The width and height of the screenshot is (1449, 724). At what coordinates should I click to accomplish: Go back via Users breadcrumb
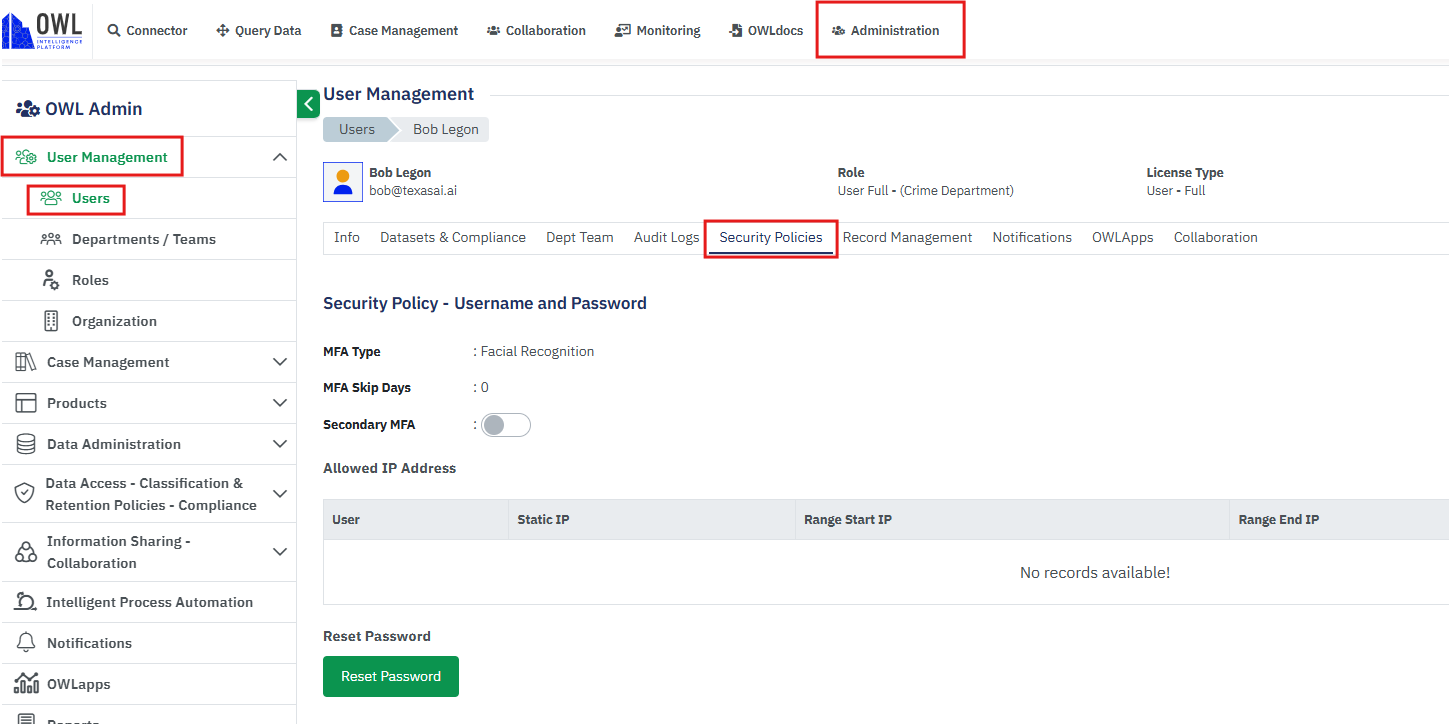click(x=357, y=129)
